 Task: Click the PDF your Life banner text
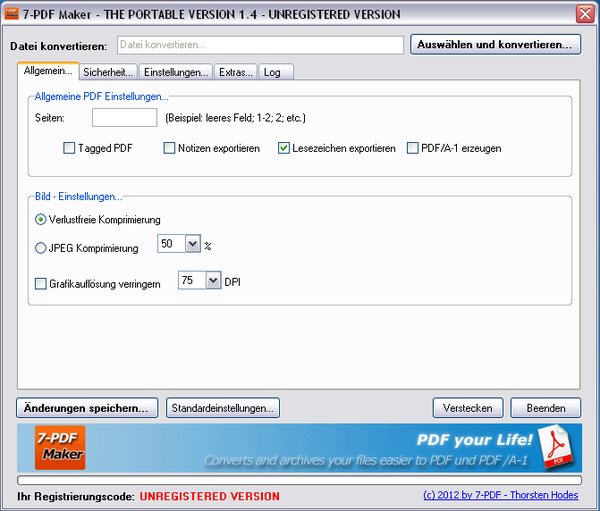(474, 440)
